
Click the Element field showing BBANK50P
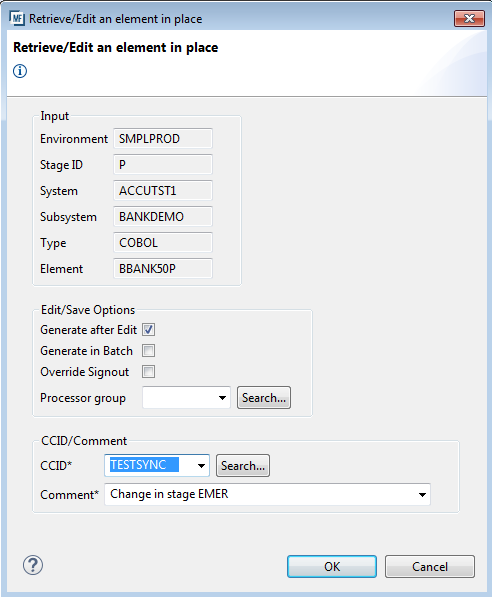tap(163, 269)
